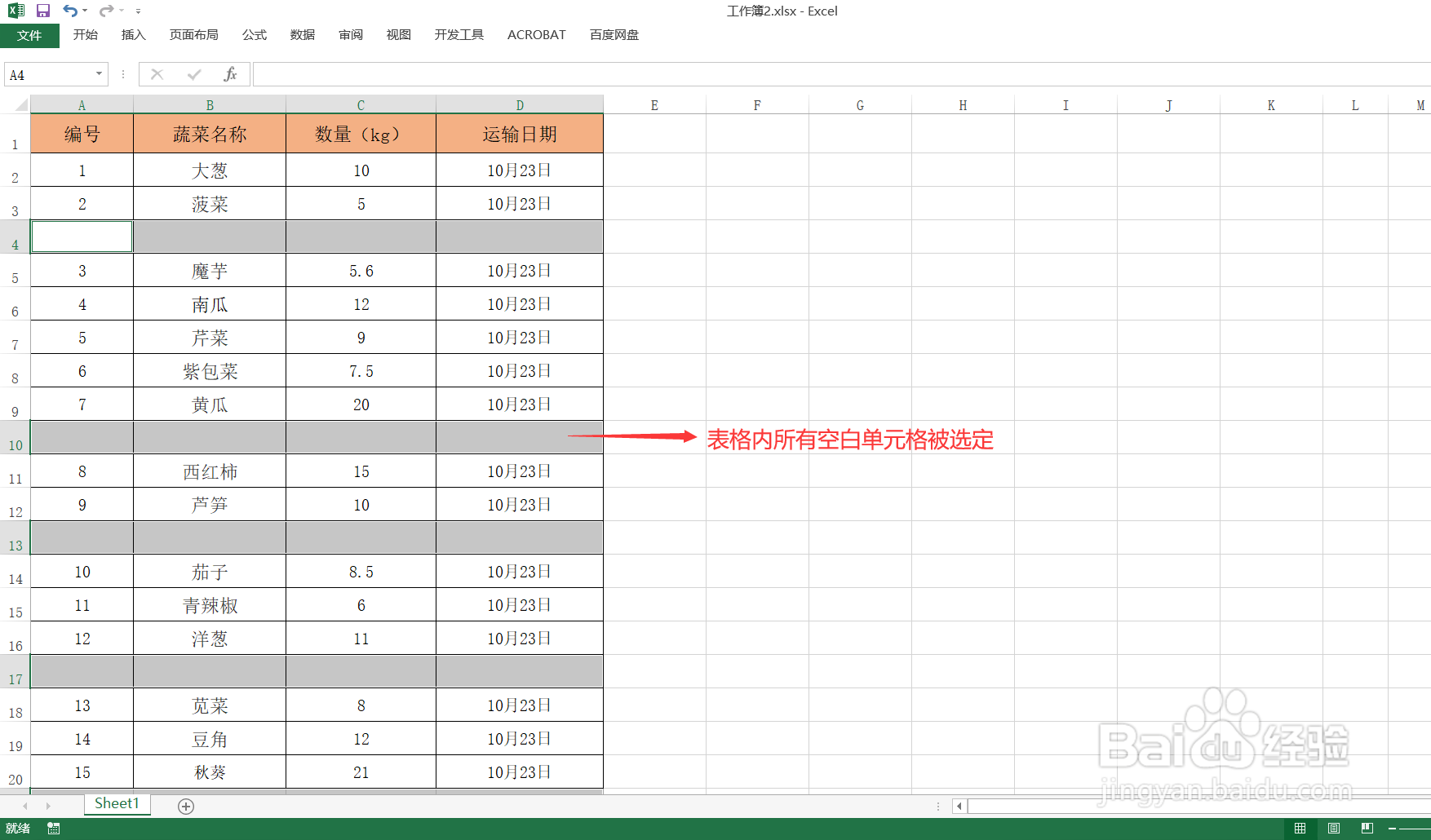Select column B header

coord(210,105)
